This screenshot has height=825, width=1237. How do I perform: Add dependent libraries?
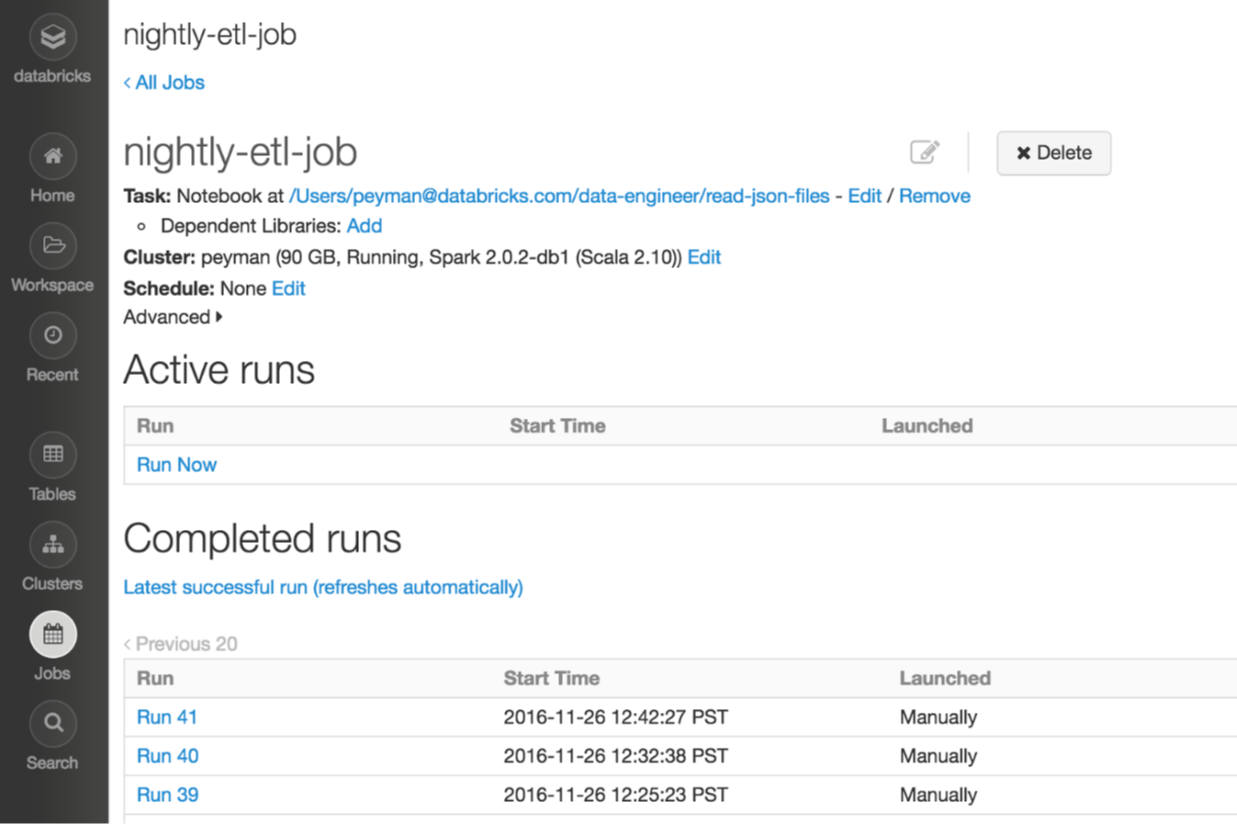[364, 226]
